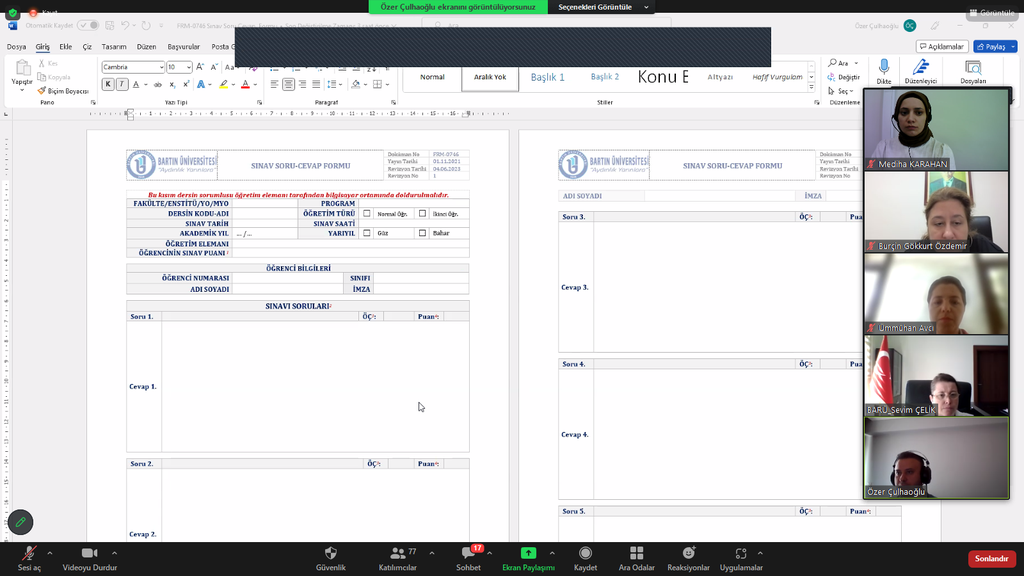The height and width of the screenshot is (576, 1024).
Task: Click the Açıklamalar comments button
Action: tap(941, 47)
